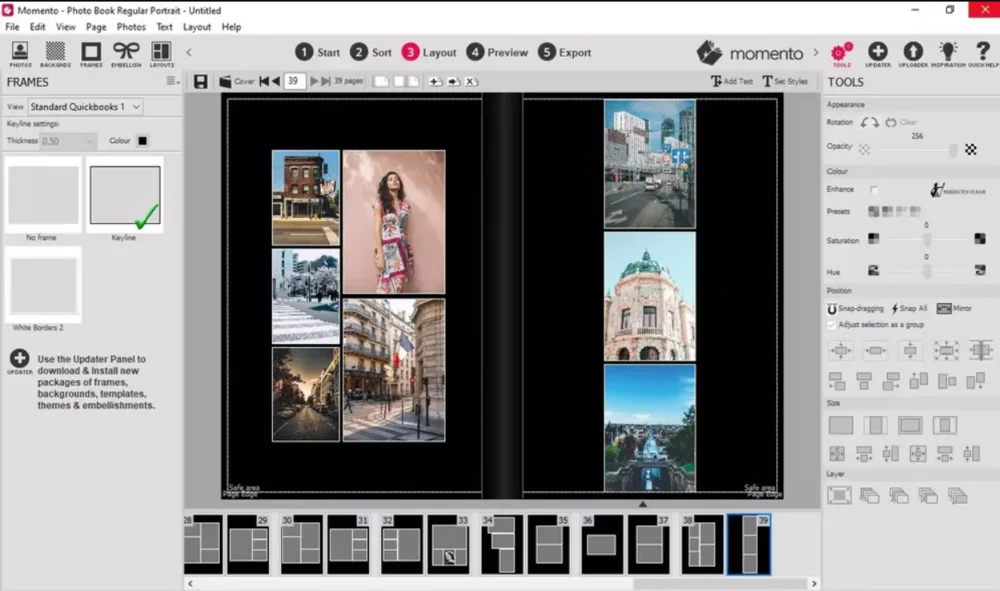Open the Thickness dropdown
Screen dimensions: 1000x591
tap(67, 141)
